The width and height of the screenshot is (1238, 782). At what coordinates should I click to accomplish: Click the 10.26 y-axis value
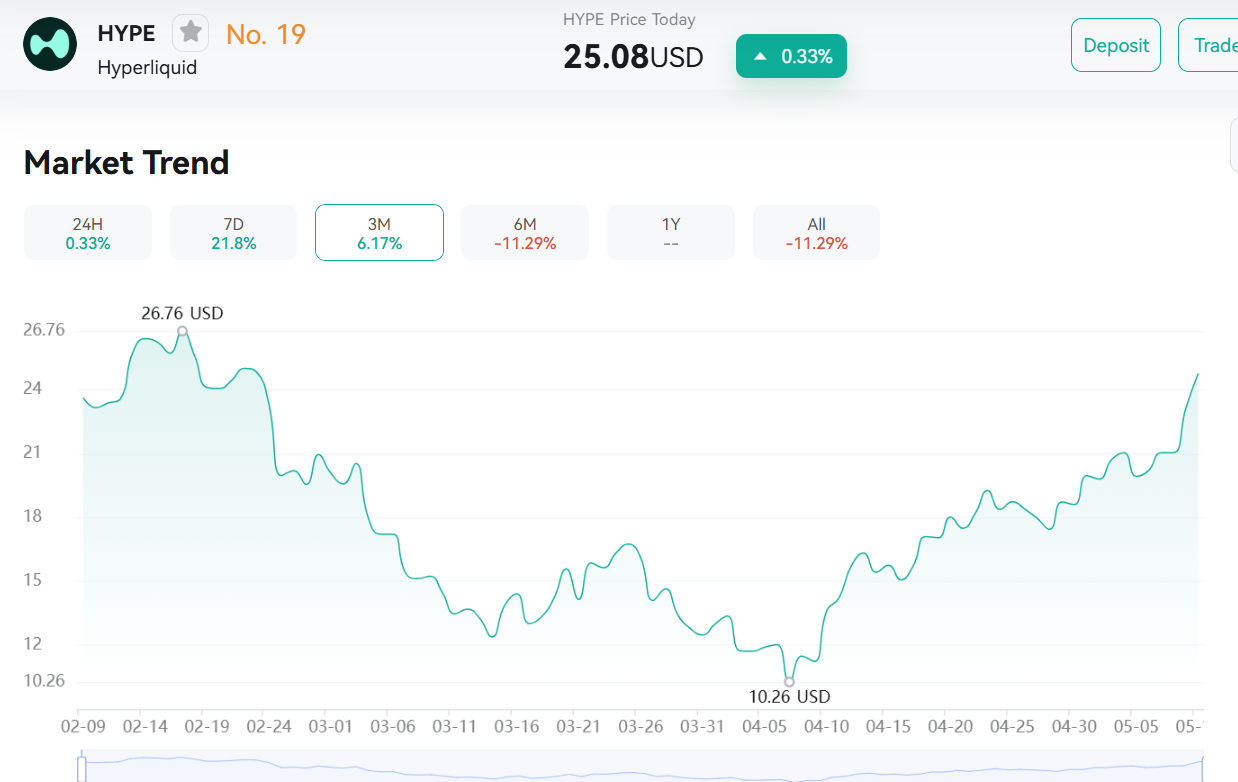pyautogui.click(x=44, y=681)
